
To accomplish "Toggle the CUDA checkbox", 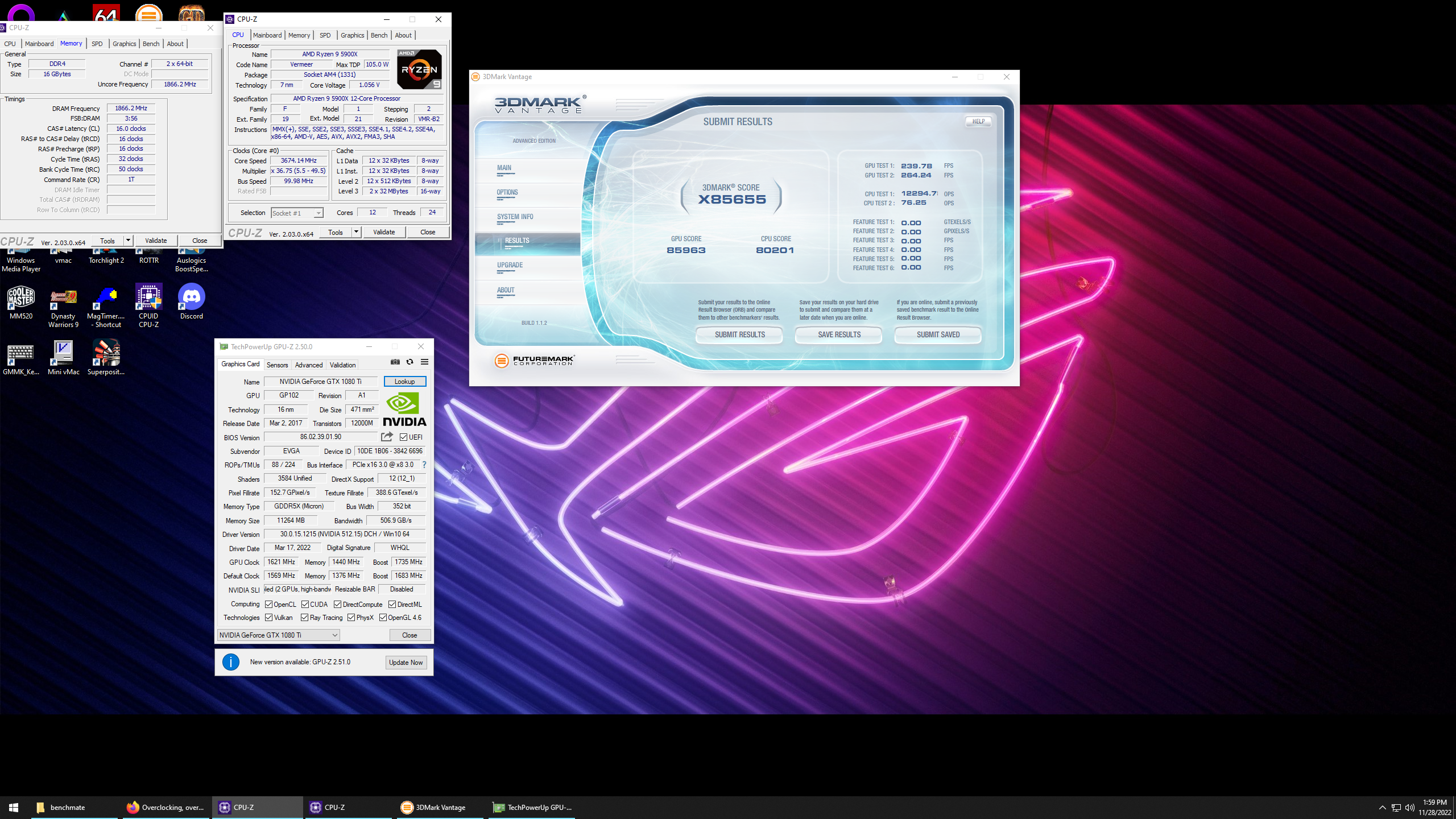I will [305, 604].
